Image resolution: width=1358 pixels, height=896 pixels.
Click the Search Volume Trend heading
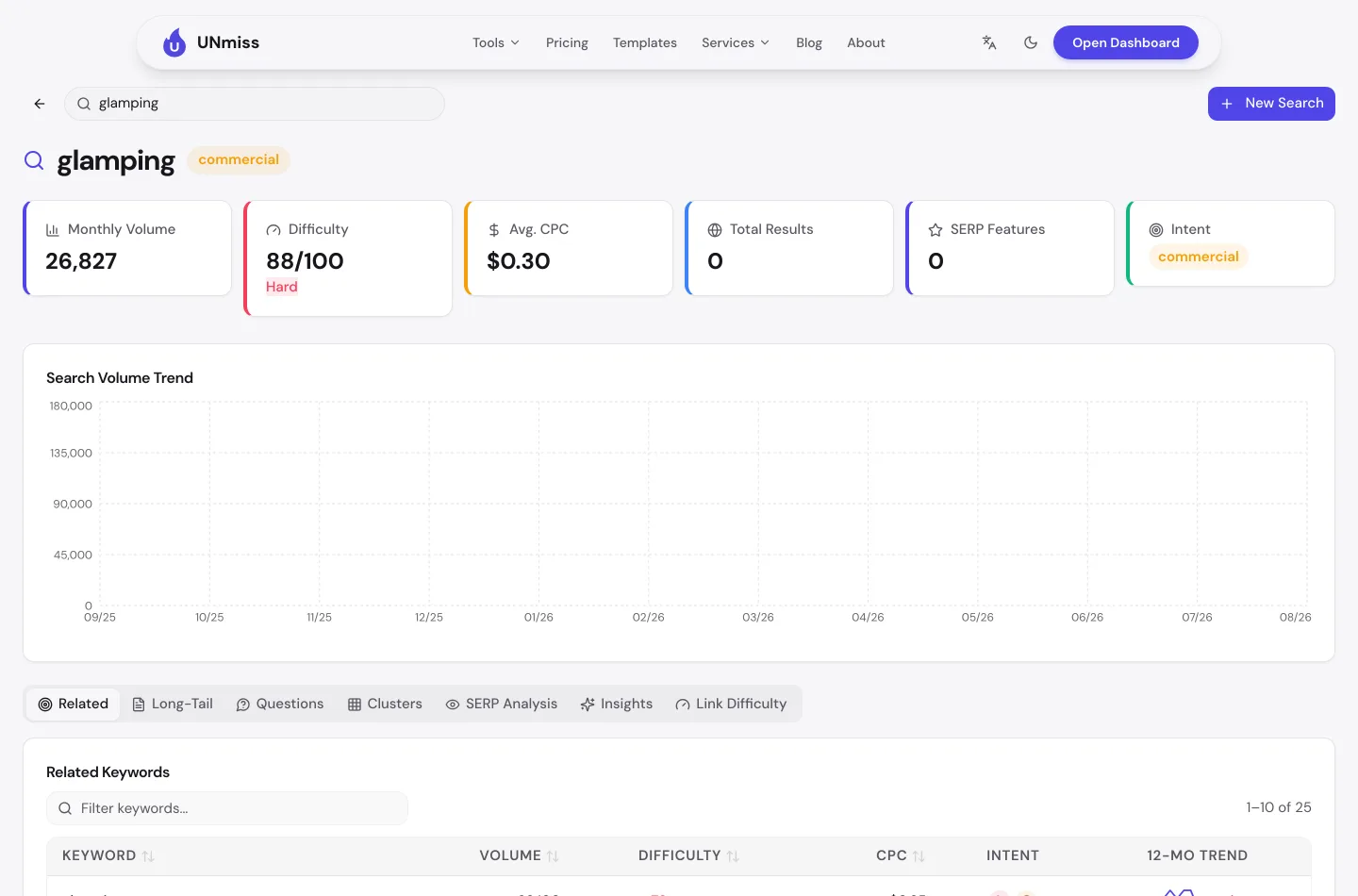click(120, 378)
